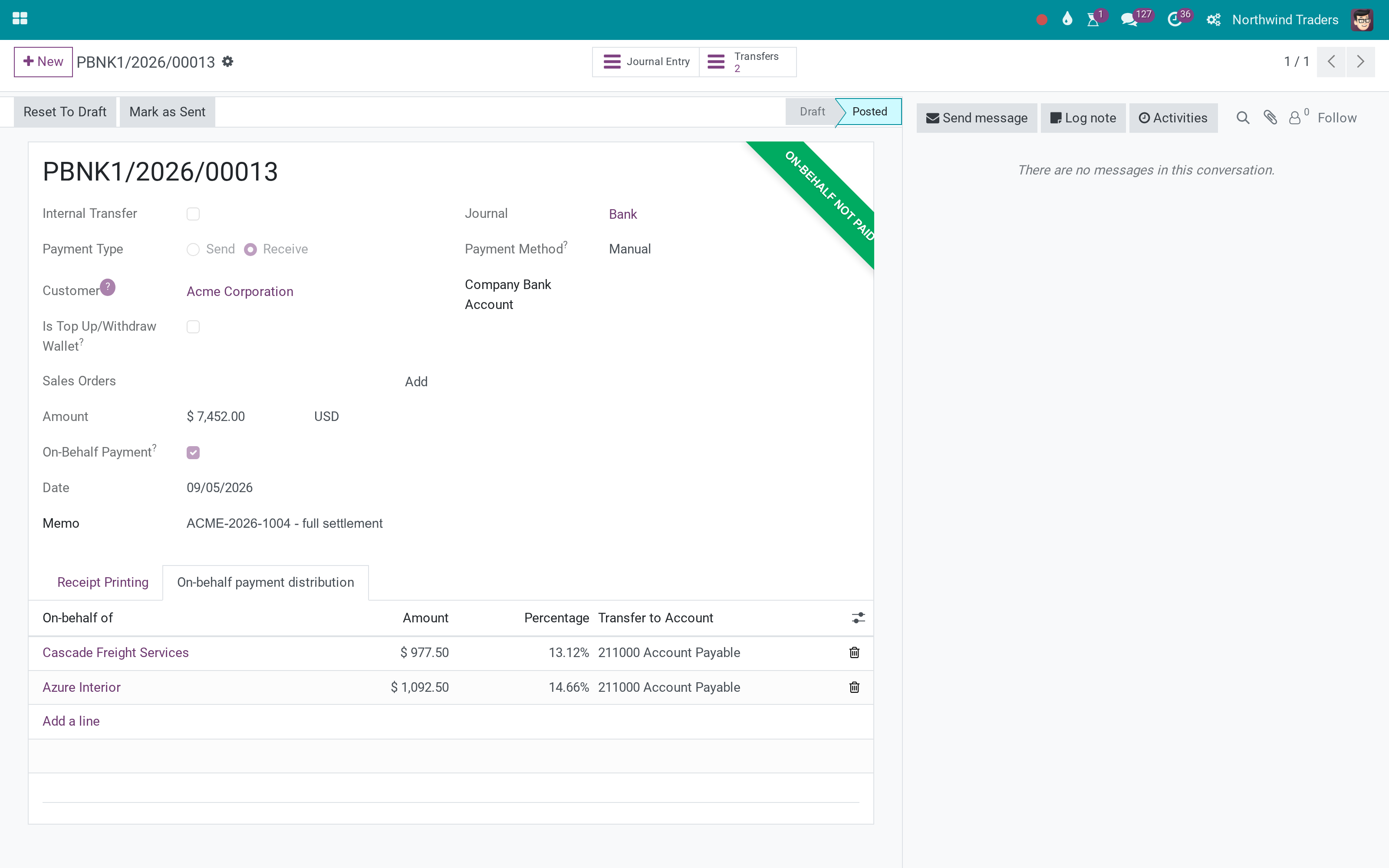Screen dimensions: 1389x868
Task: Click the droplet icon in top bar
Action: tap(1067, 20)
